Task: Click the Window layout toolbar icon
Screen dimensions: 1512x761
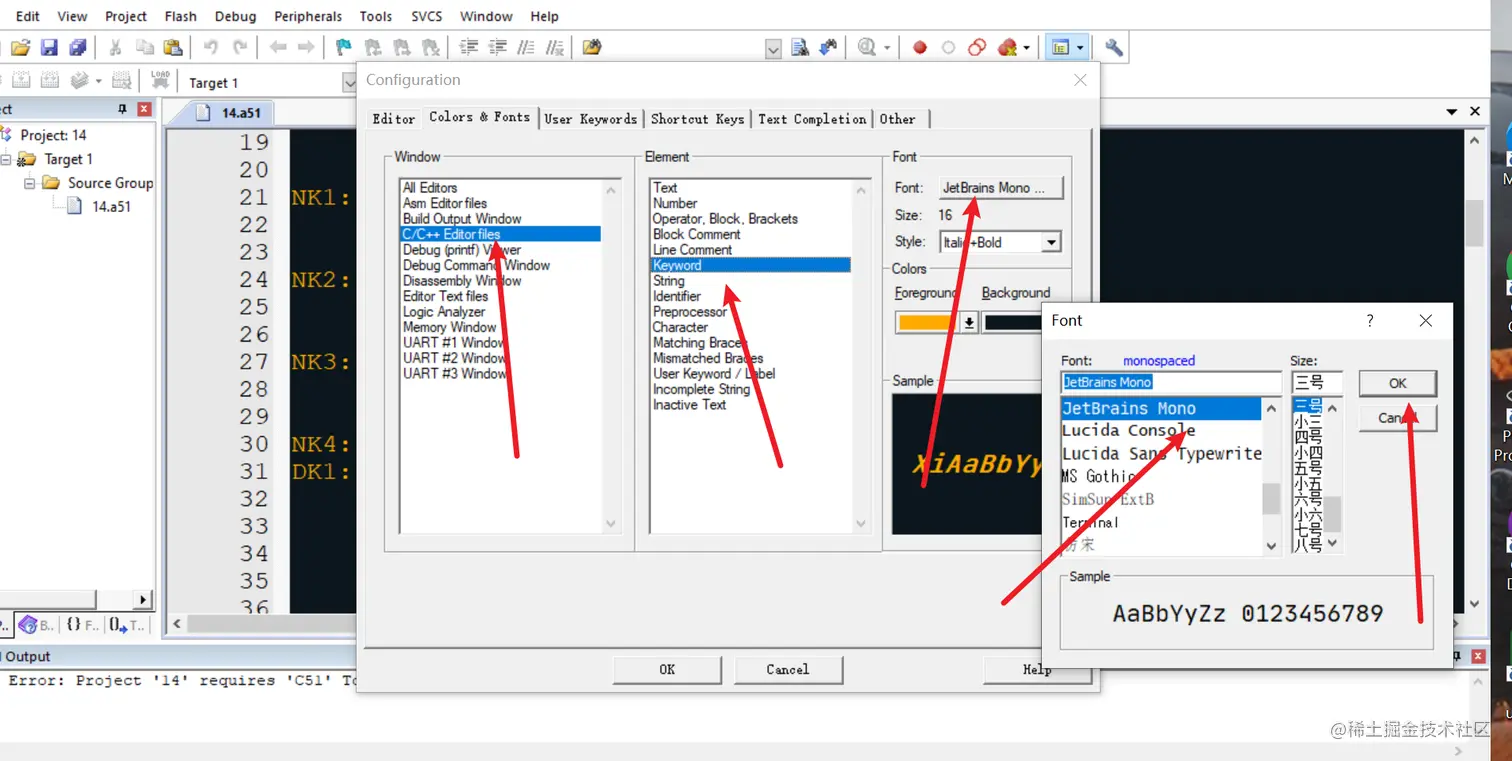Action: pos(1060,47)
